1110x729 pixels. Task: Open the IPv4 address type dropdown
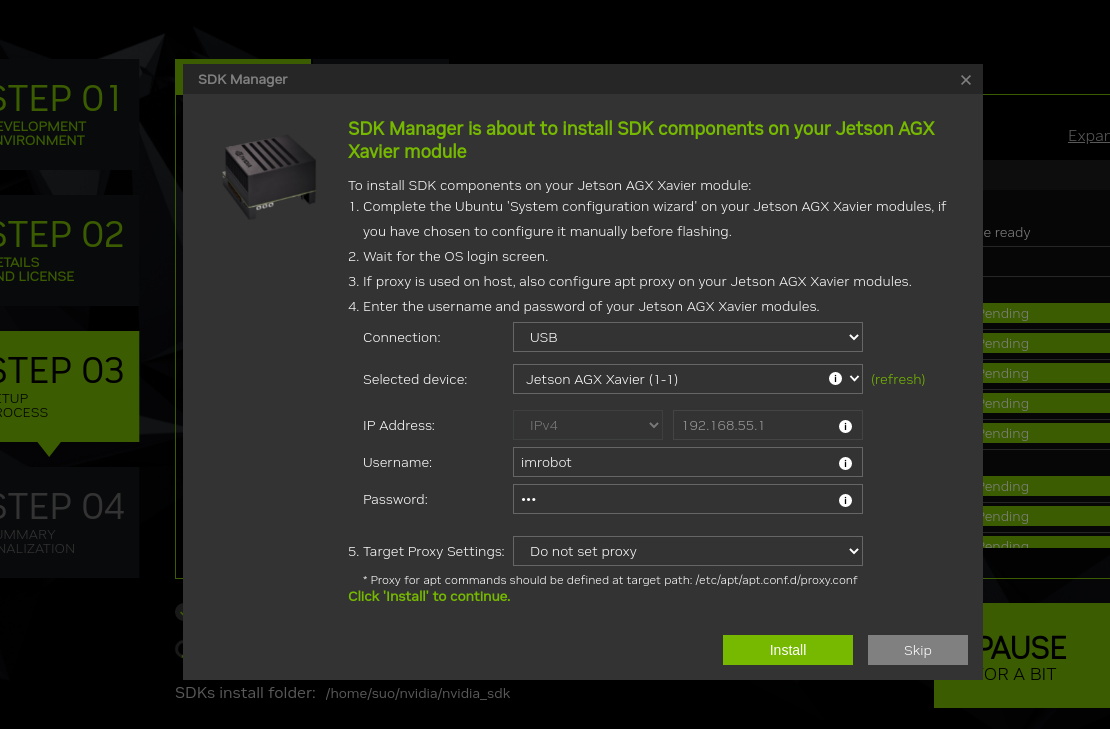click(x=588, y=425)
